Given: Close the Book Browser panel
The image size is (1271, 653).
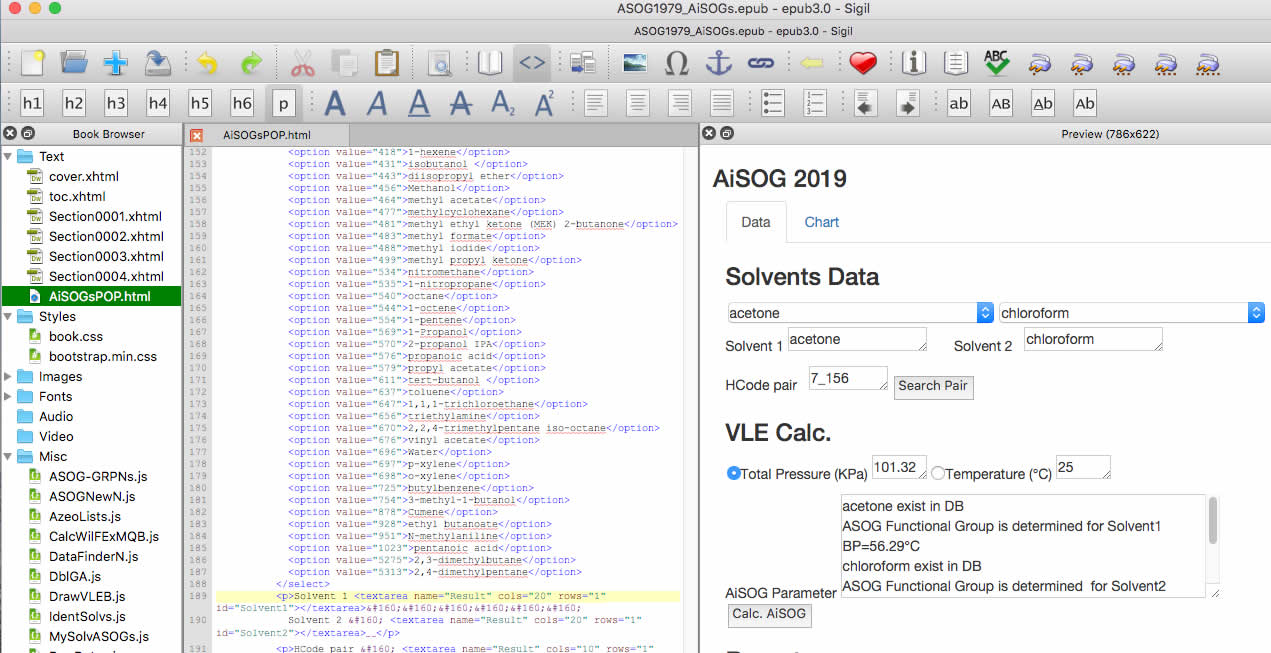Looking at the screenshot, I should point(9,134).
